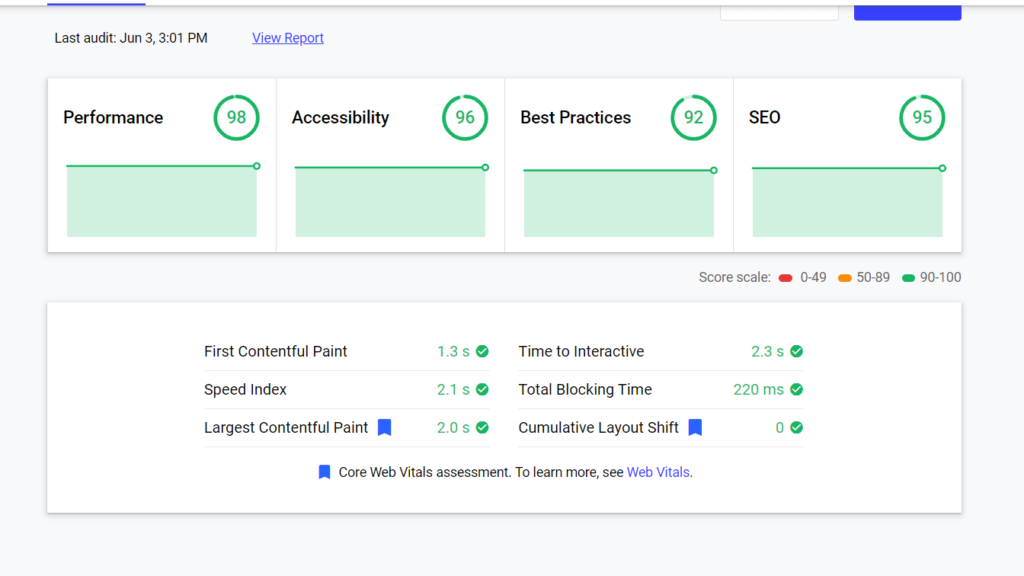The height and width of the screenshot is (576, 1024).
Task: Click the red 0-49 score scale dot
Action: pyautogui.click(x=786, y=277)
